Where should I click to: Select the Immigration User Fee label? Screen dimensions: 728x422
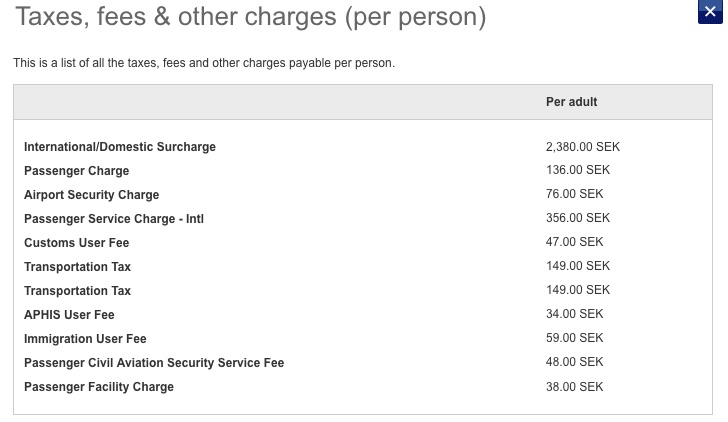click(85, 339)
